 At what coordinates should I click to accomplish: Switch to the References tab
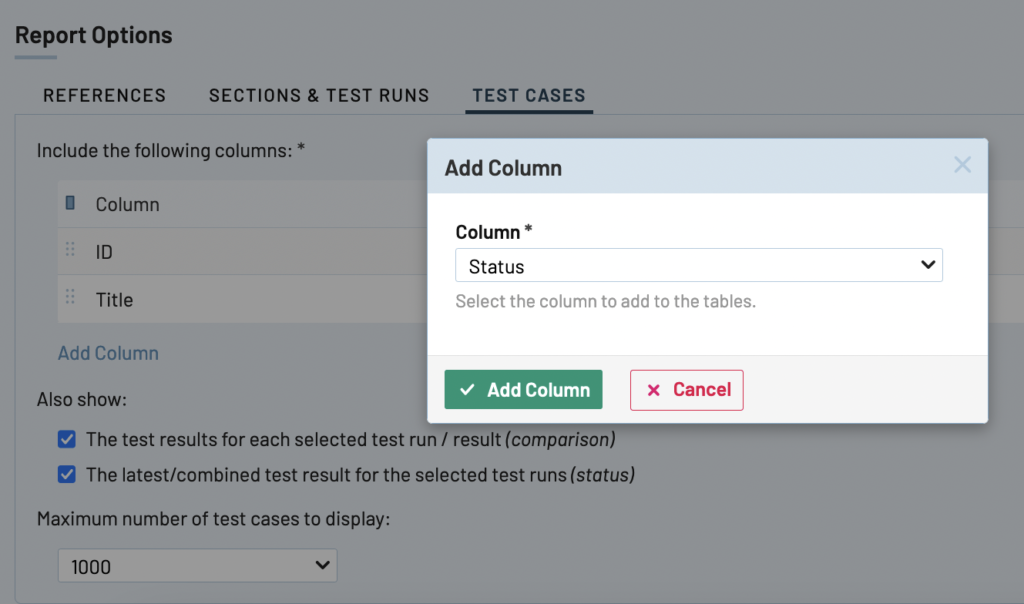click(x=105, y=96)
